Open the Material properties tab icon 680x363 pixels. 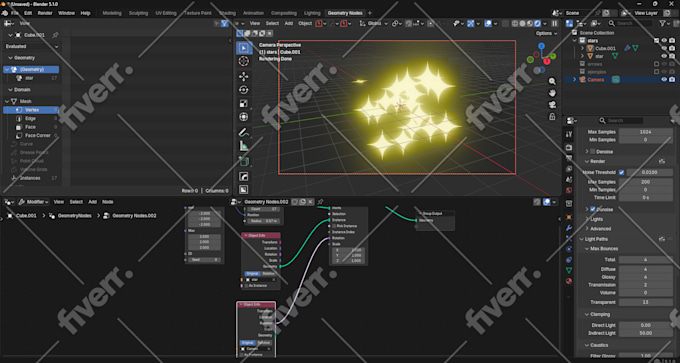click(569, 281)
